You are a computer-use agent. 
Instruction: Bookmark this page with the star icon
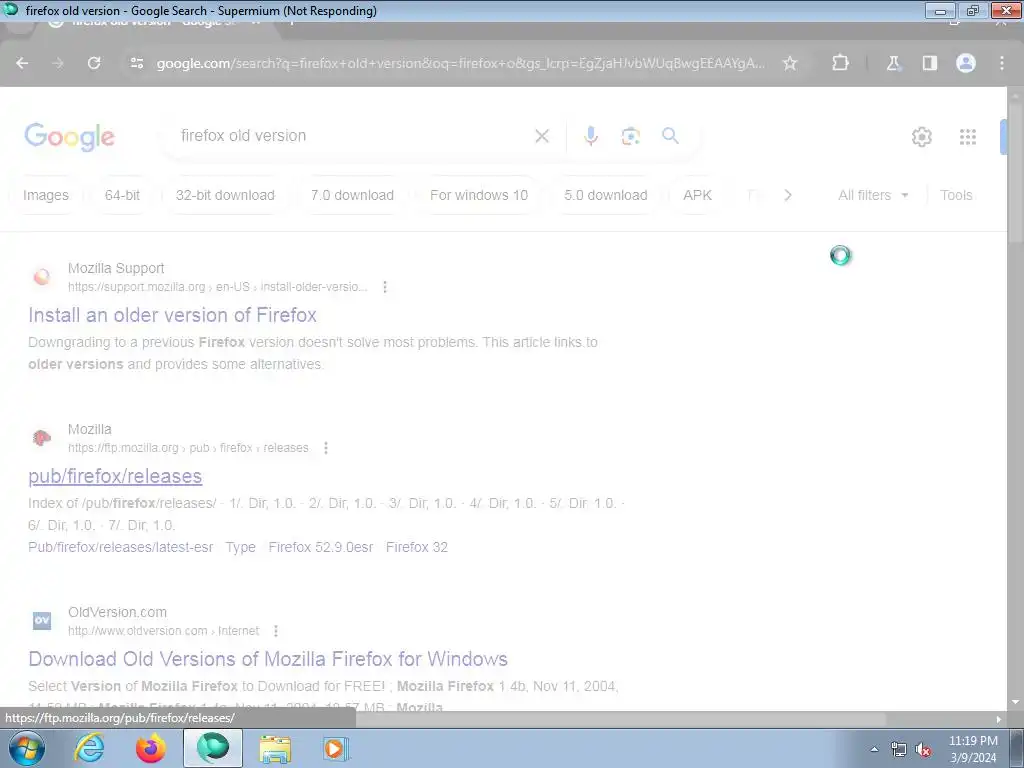(790, 63)
